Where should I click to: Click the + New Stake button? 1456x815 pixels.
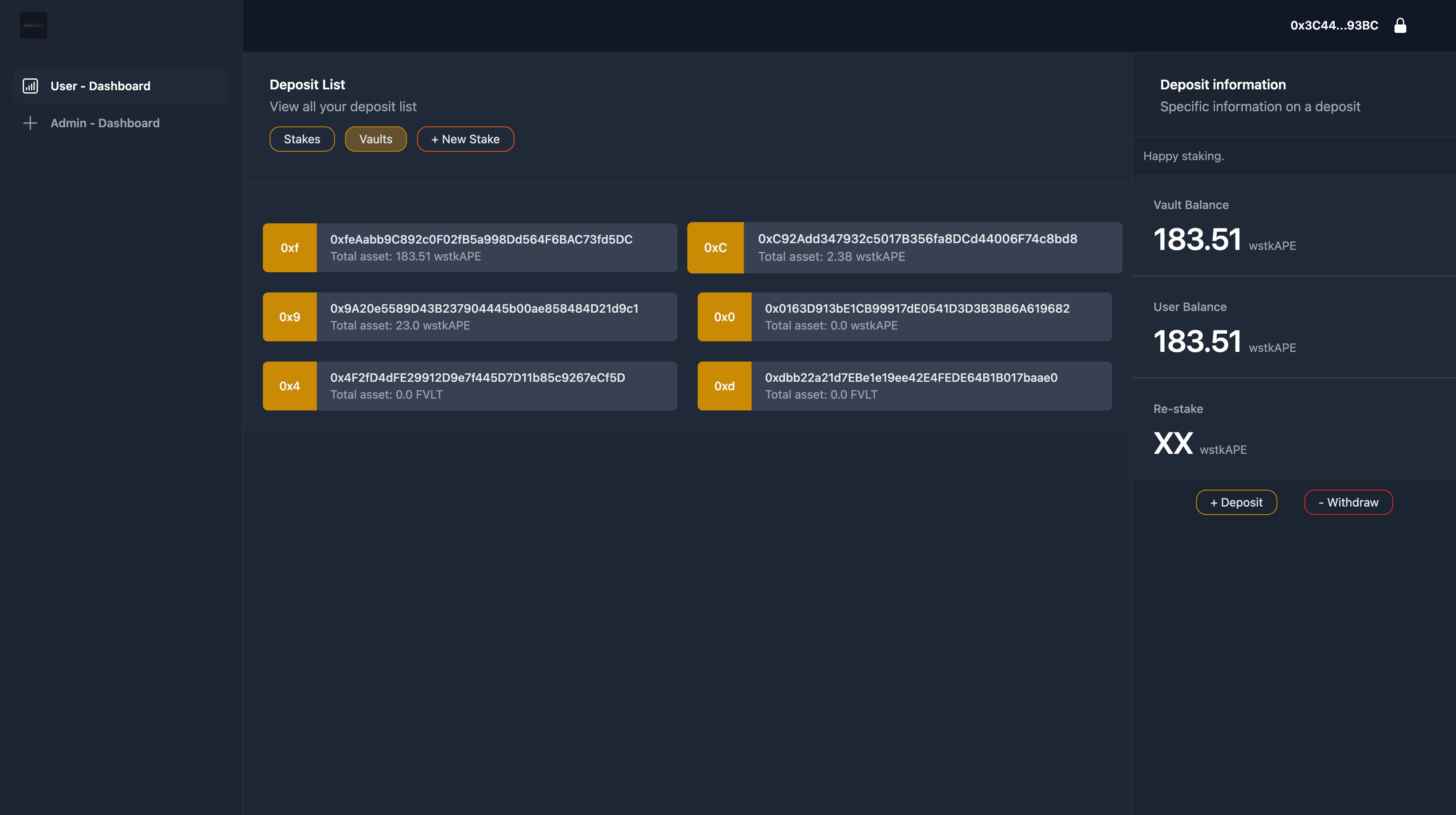tap(465, 139)
